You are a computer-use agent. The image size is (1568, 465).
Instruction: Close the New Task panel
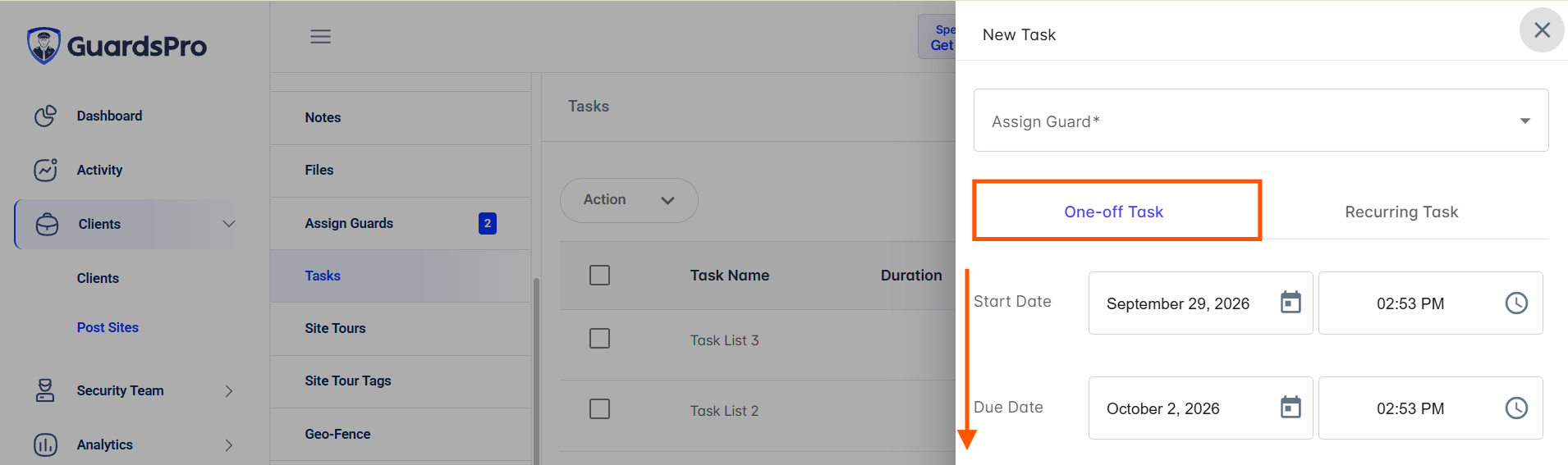1542,30
